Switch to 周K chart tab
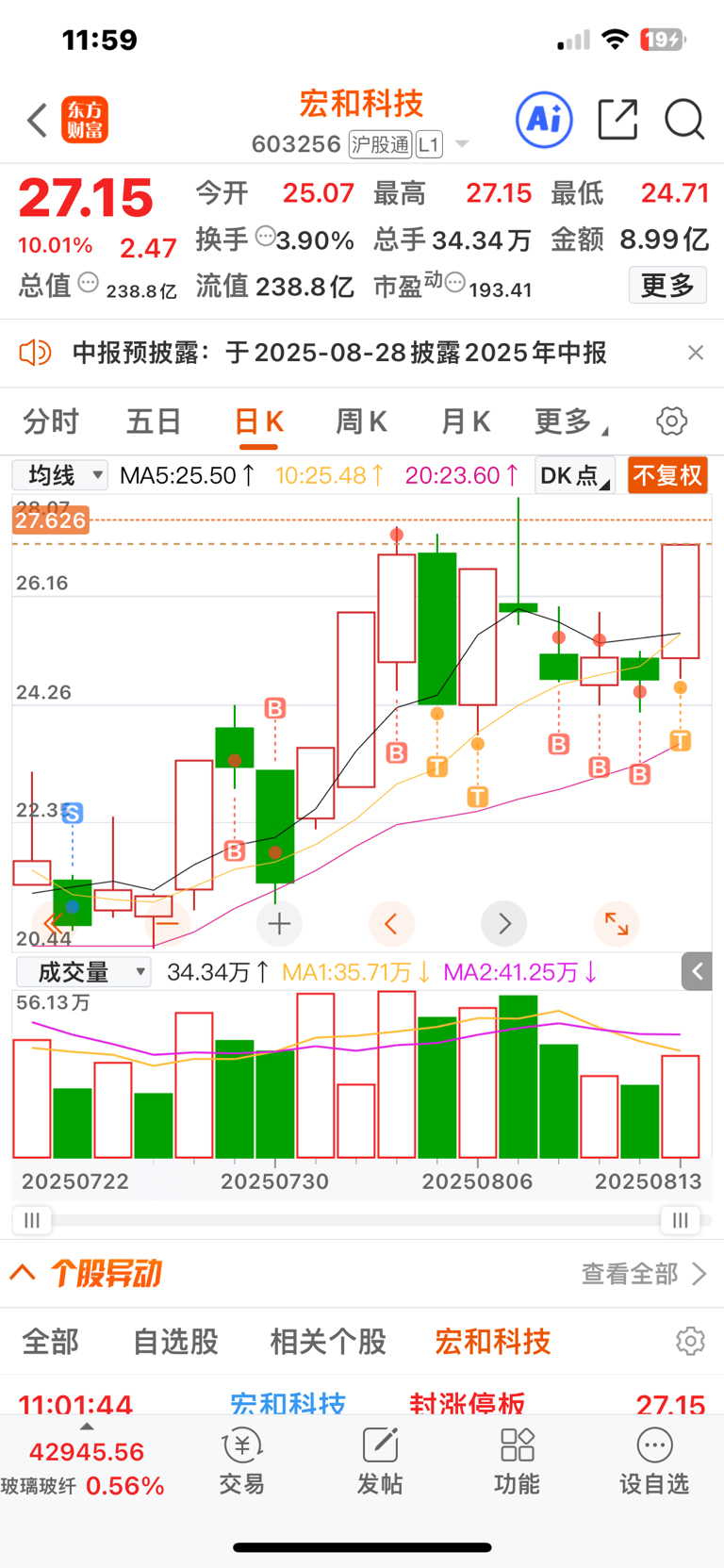Viewport: 724px width, 1568px height. coord(361,421)
